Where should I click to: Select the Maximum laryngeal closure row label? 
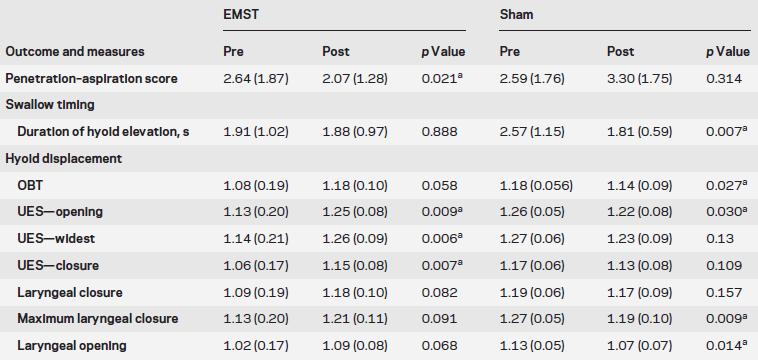[98, 319]
